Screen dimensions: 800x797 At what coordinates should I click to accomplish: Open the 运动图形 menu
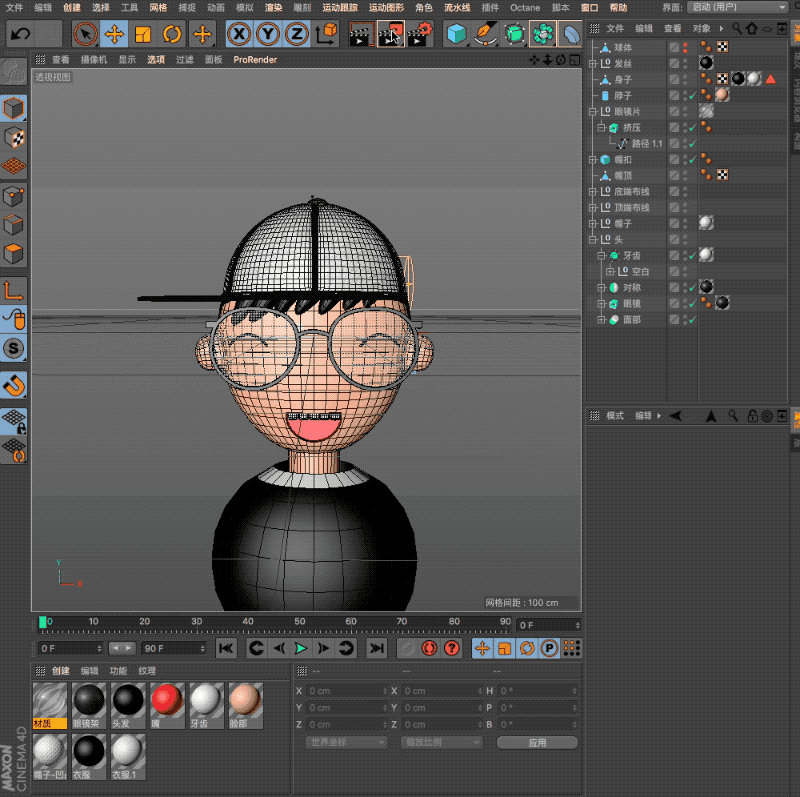click(386, 8)
